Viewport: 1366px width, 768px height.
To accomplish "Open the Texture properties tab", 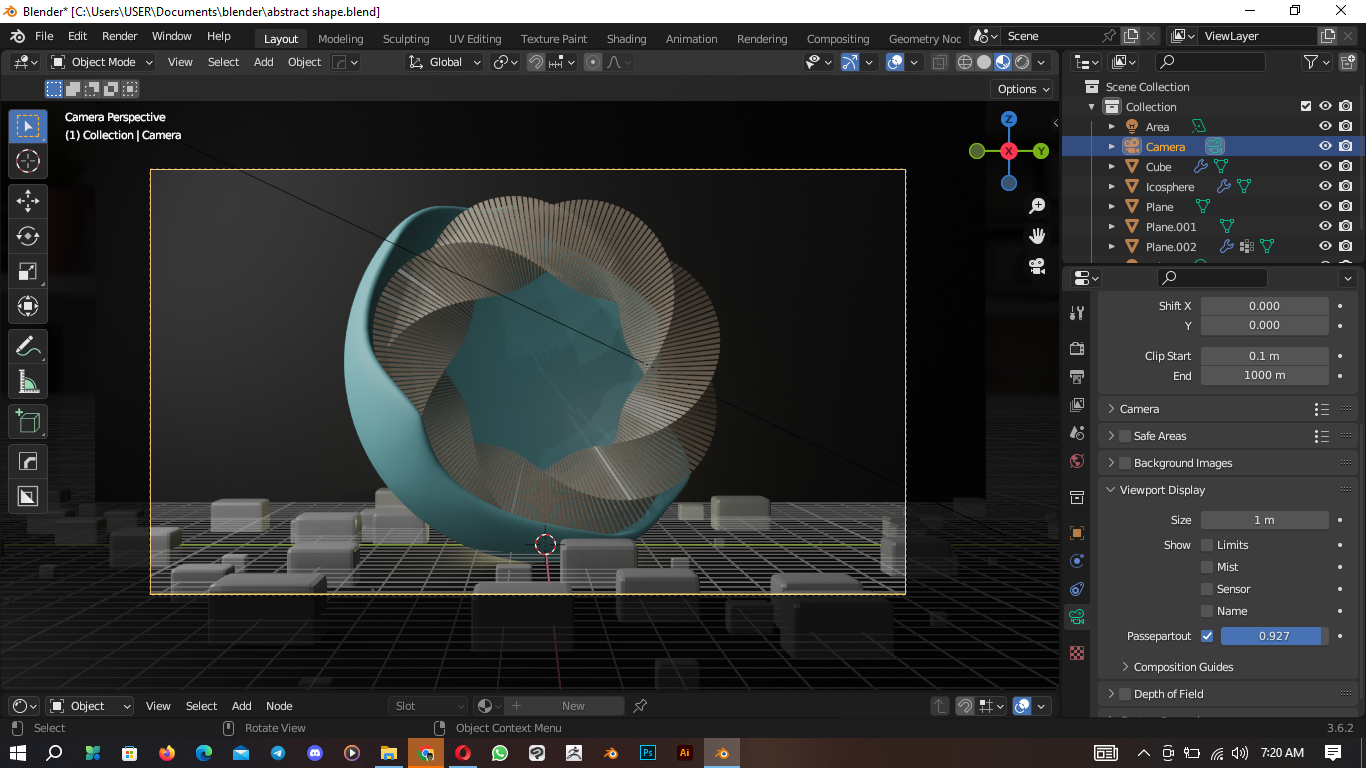I will click(x=1077, y=653).
